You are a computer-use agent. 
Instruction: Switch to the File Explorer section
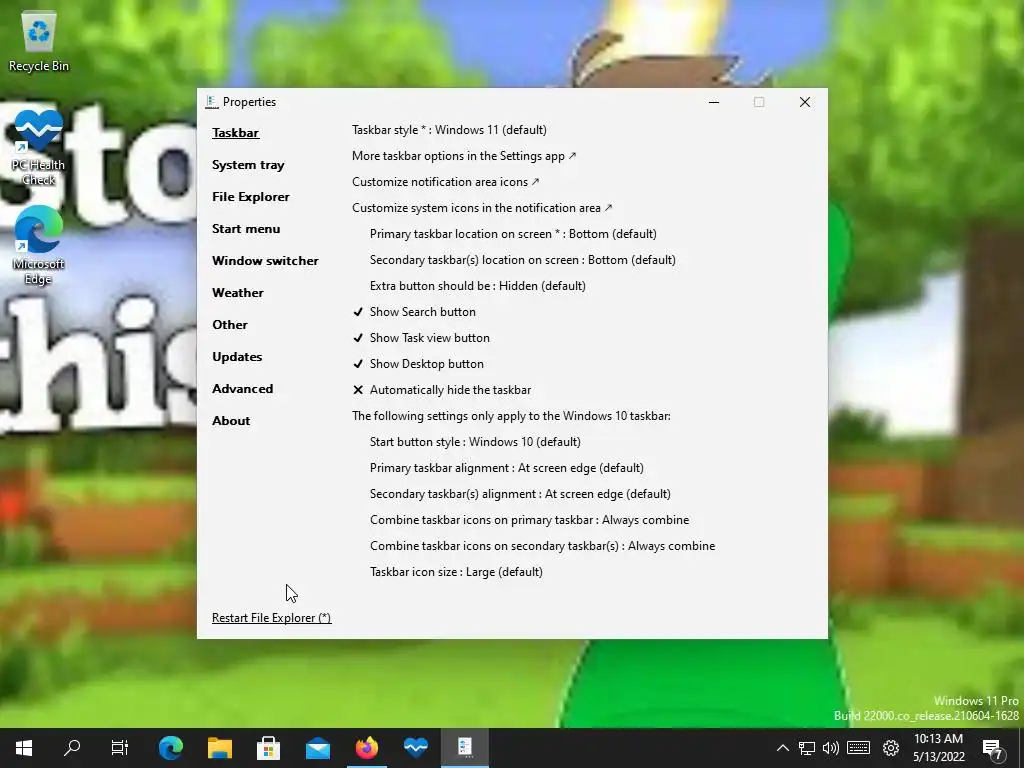click(x=251, y=197)
